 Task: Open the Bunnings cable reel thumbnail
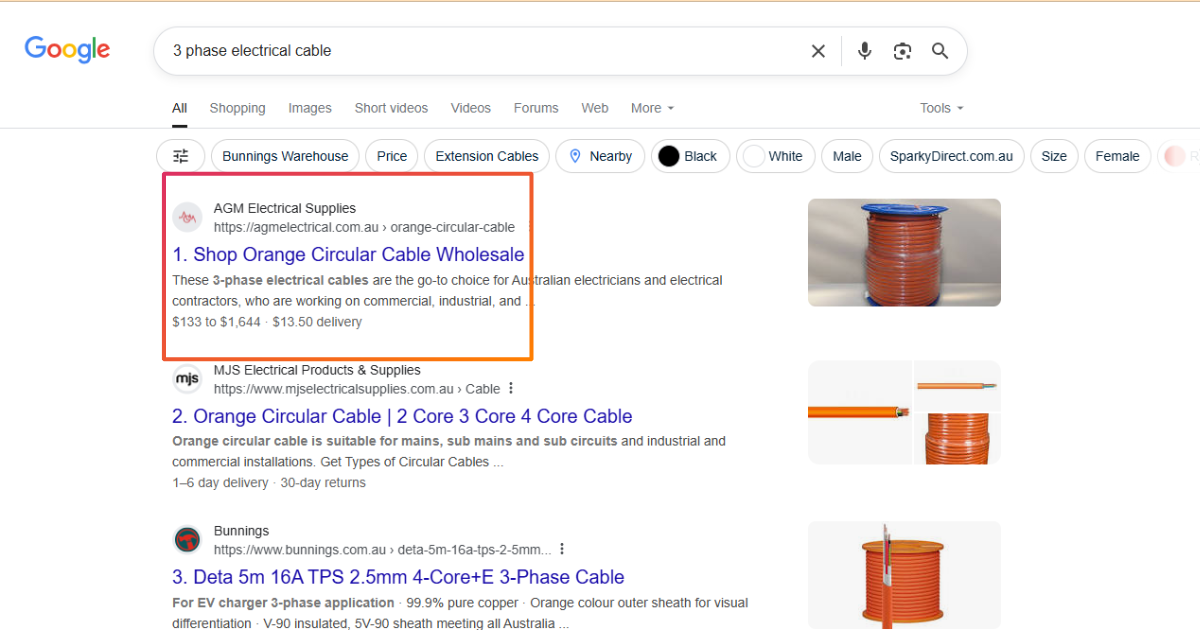click(904, 575)
